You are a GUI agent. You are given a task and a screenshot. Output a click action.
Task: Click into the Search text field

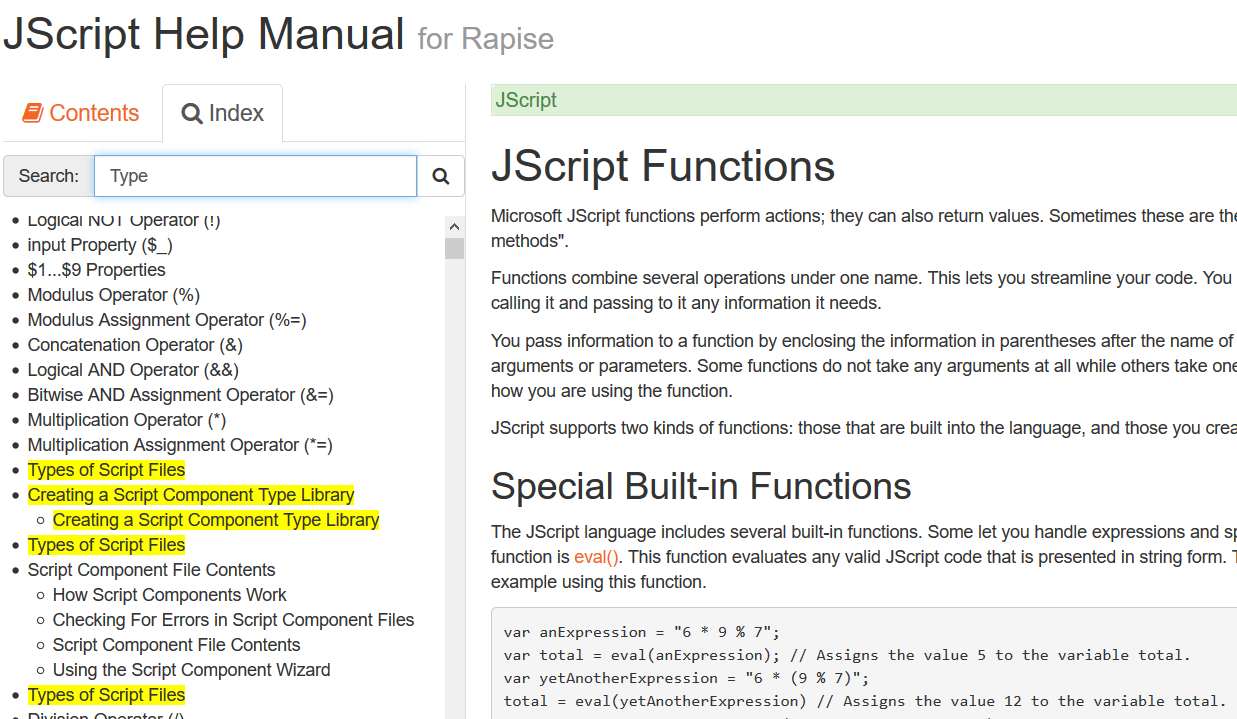click(x=255, y=176)
